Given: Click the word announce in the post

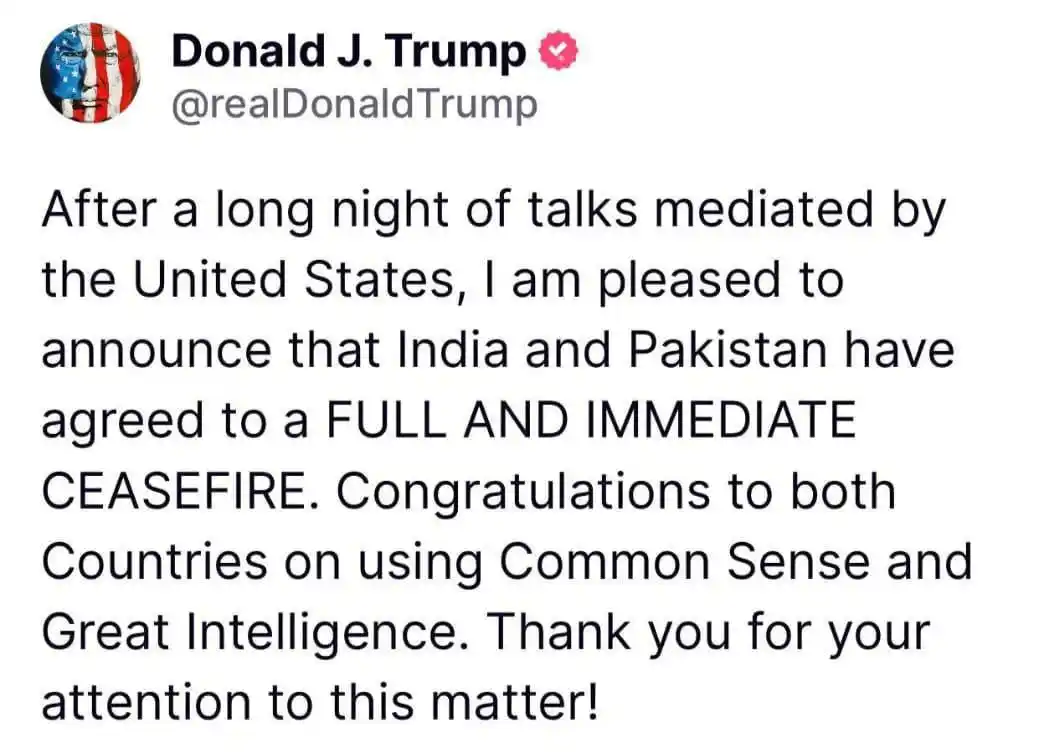Looking at the screenshot, I should pos(157,352).
